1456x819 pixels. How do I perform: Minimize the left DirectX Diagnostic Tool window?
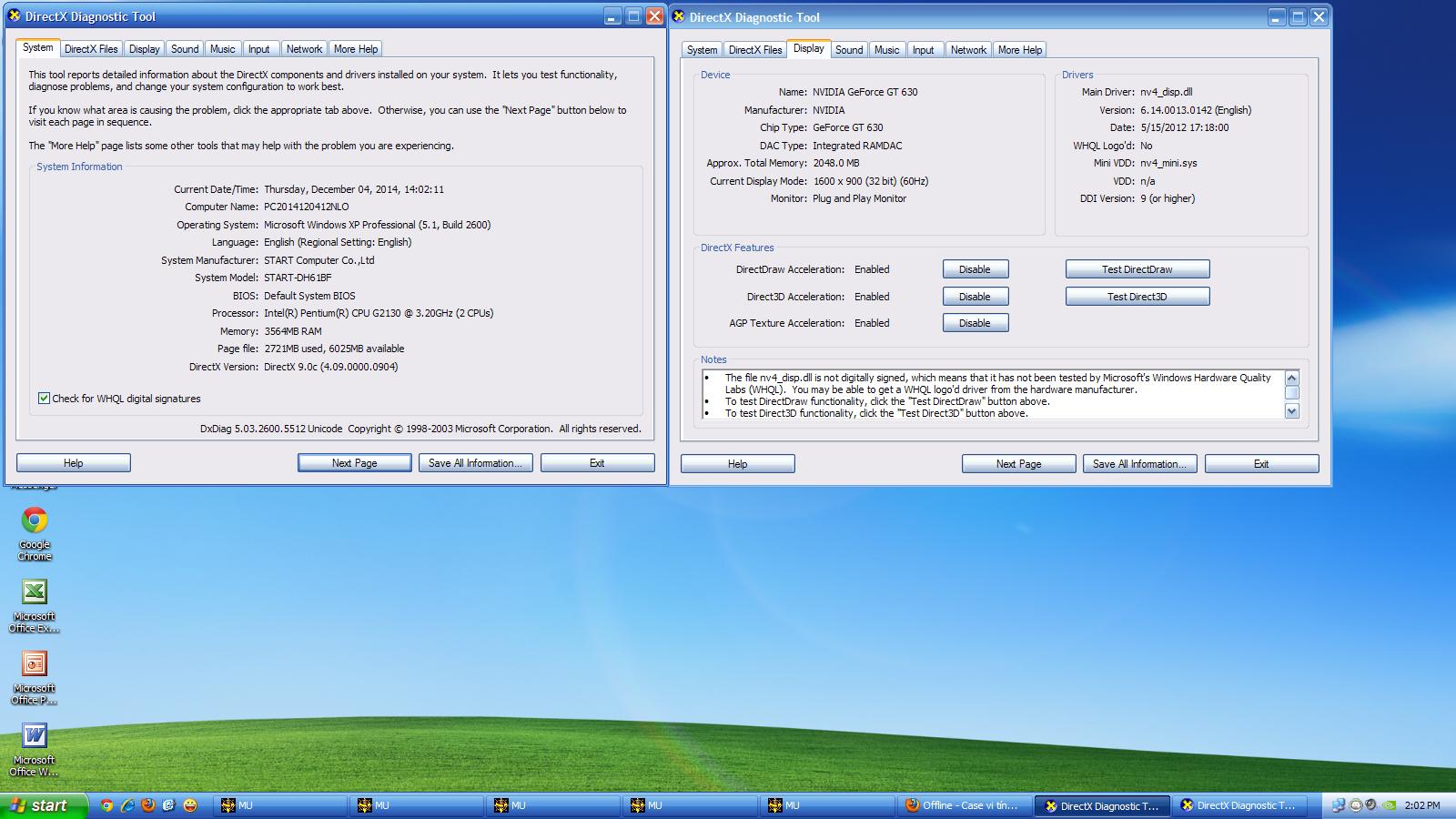coord(613,16)
